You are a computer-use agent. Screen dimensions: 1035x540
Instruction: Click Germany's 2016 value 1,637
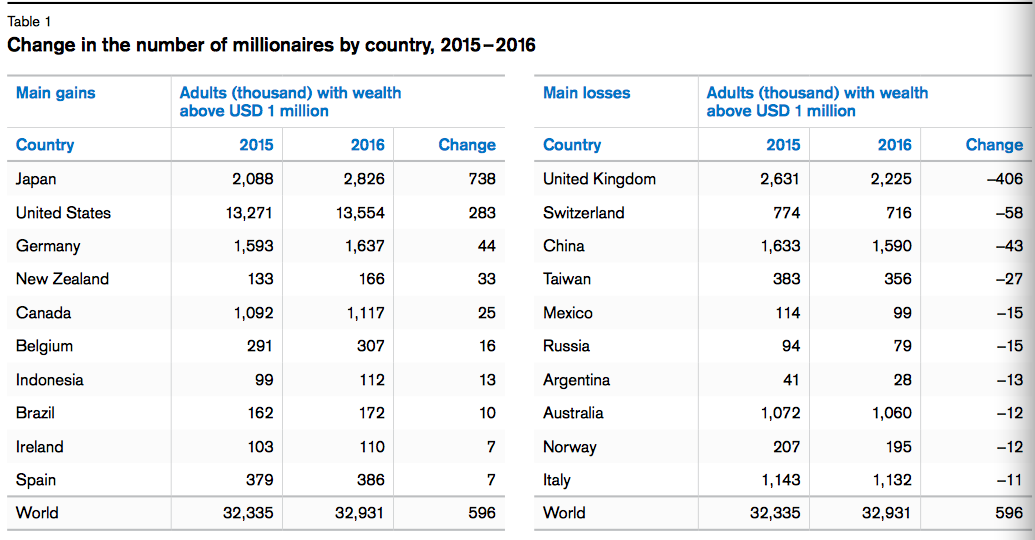tap(365, 246)
